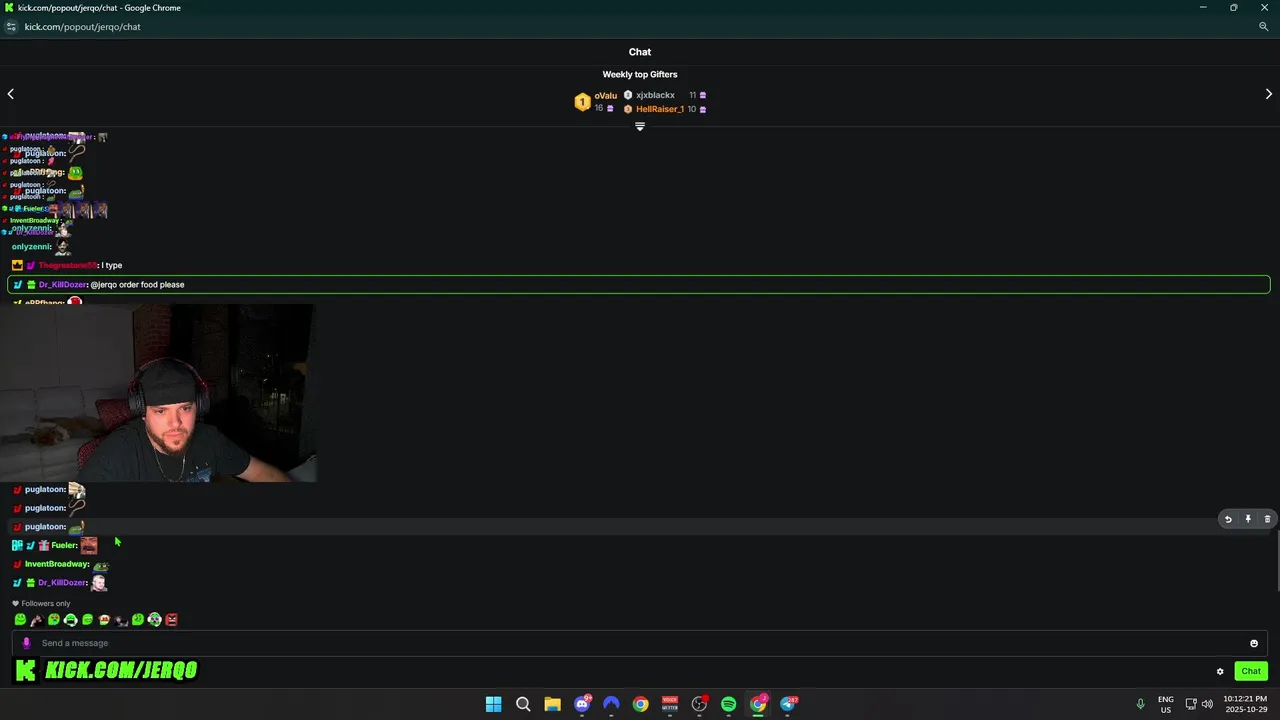Open Windows taskbar search
This screenshot has height=720, width=1280.
click(x=523, y=704)
